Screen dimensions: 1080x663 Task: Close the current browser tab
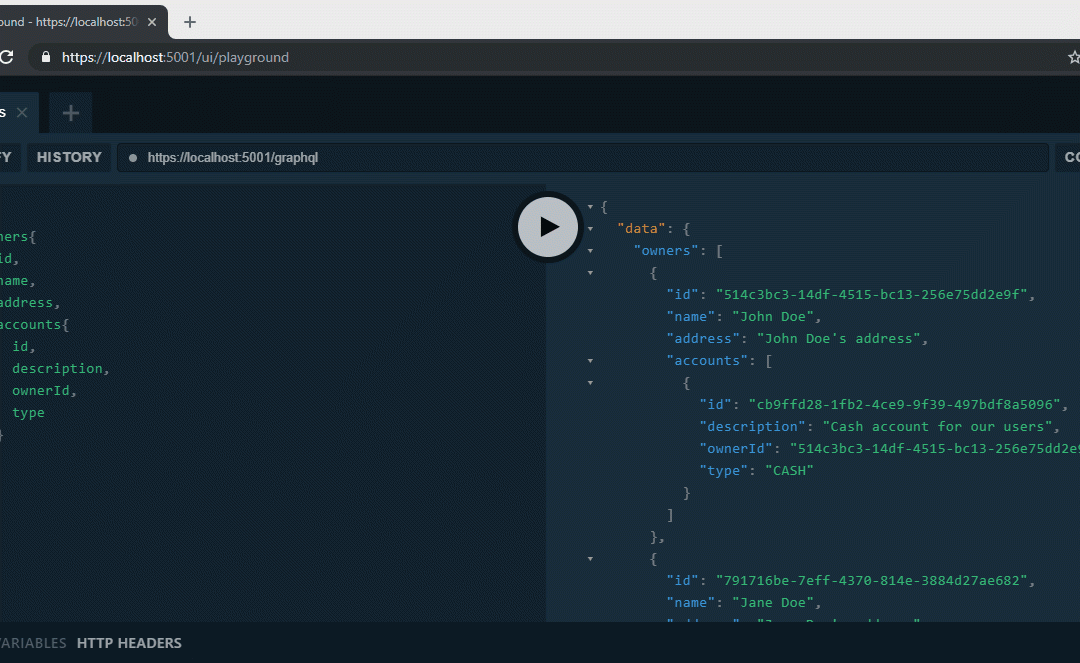pyautogui.click(x=152, y=22)
